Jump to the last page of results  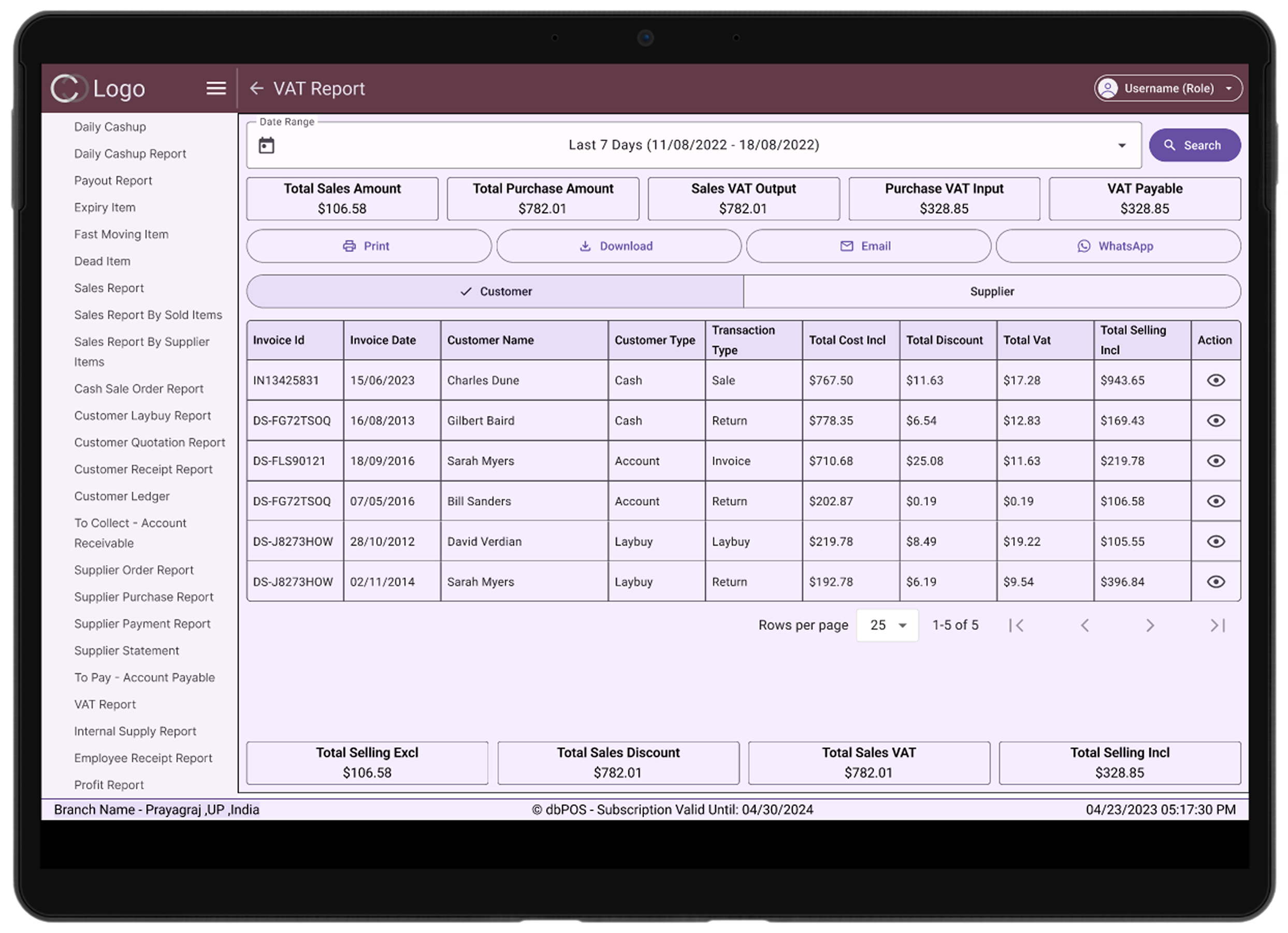click(1218, 625)
